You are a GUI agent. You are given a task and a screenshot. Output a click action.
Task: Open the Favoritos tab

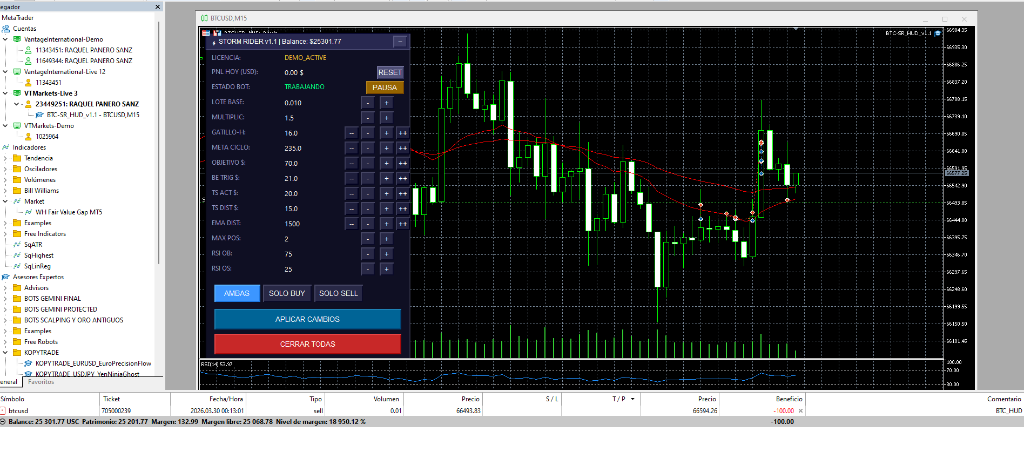[41, 382]
